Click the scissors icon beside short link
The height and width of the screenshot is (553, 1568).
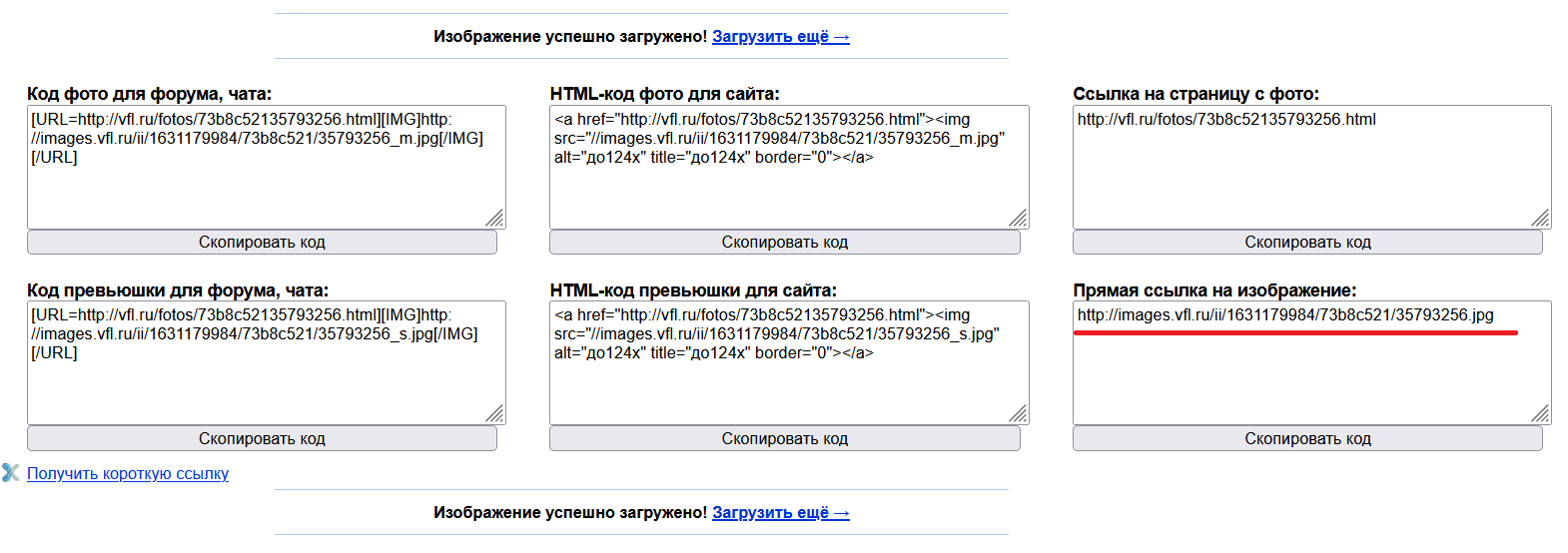point(11,473)
